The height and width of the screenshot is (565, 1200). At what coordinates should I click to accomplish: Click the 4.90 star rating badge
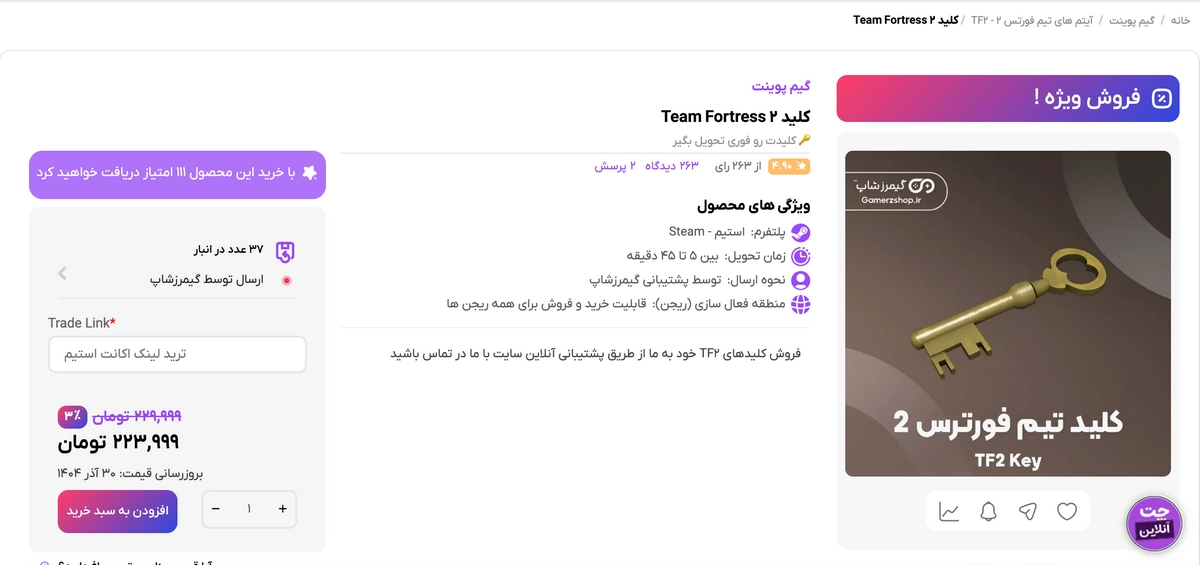790,165
